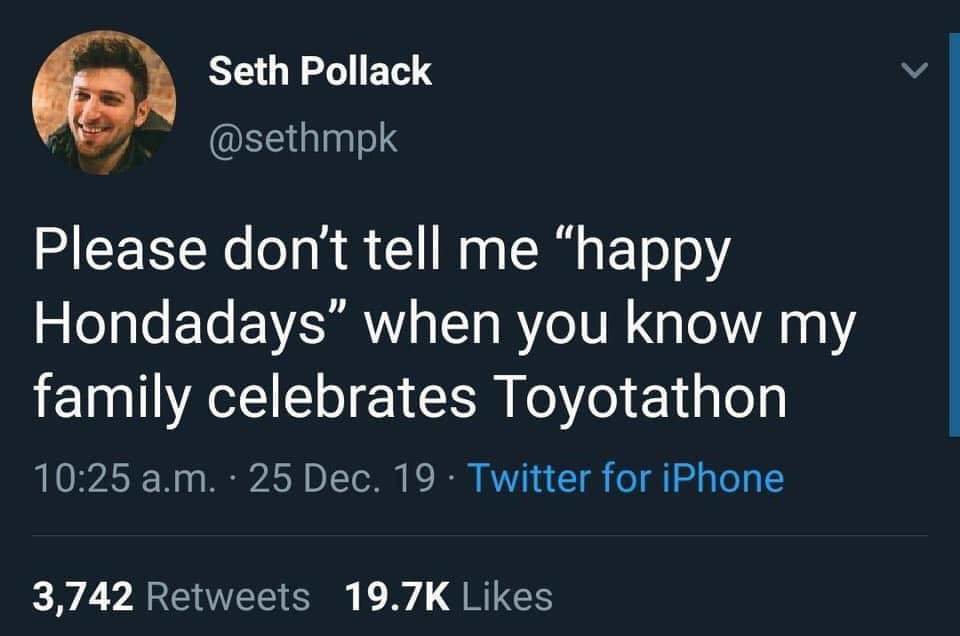Open the @sethmpk handle
The height and width of the screenshot is (636, 960).
303,140
